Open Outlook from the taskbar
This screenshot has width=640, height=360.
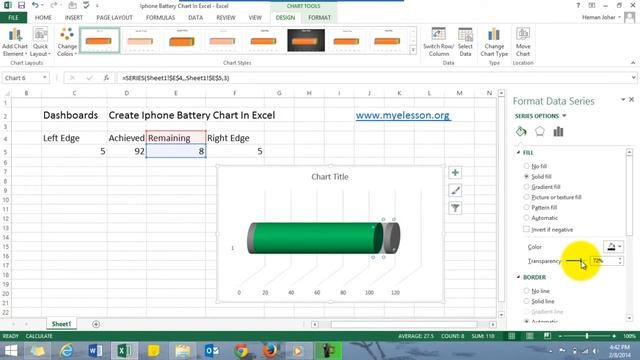pos(212,351)
